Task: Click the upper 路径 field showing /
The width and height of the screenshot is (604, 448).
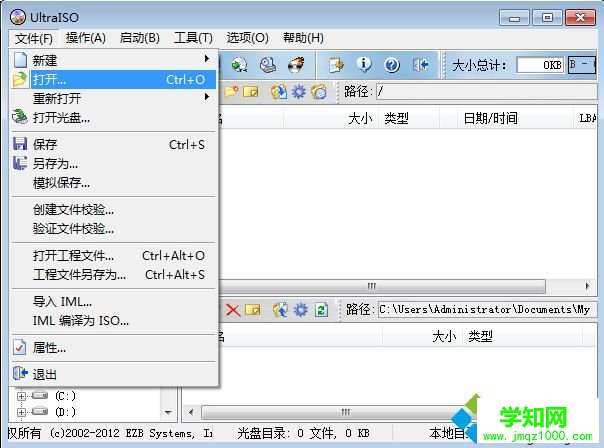Action: point(487,92)
